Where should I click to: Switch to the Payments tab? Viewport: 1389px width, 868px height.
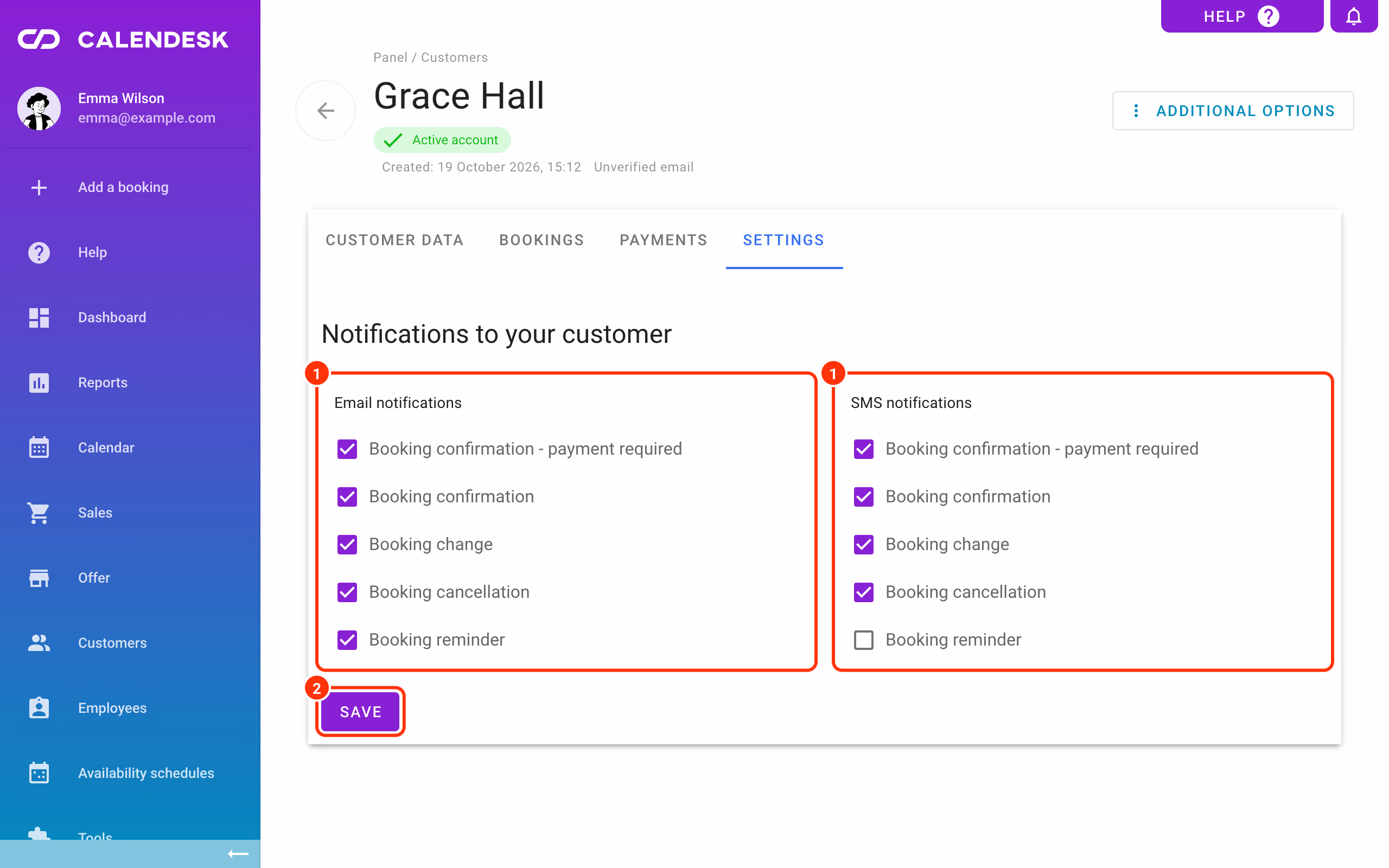(663, 240)
